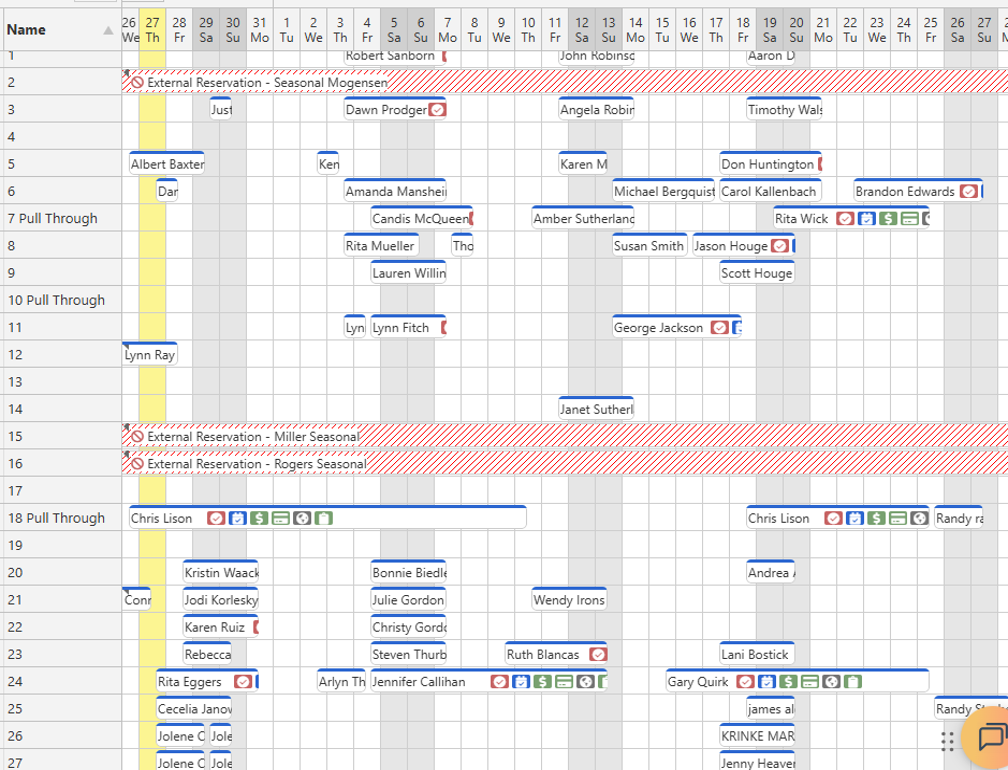Open Jodi Korlesky's reservation block
The image size is (1008, 770).
[221, 599]
